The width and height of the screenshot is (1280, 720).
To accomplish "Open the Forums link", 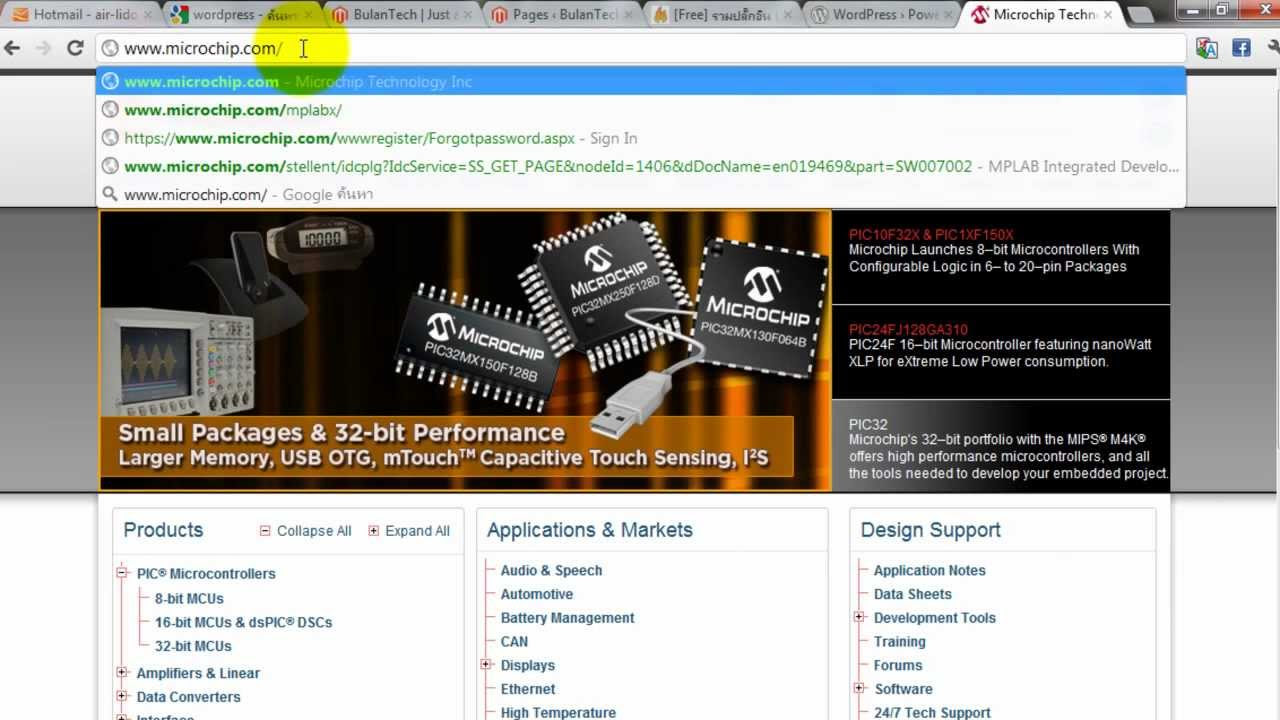I will tap(898, 665).
